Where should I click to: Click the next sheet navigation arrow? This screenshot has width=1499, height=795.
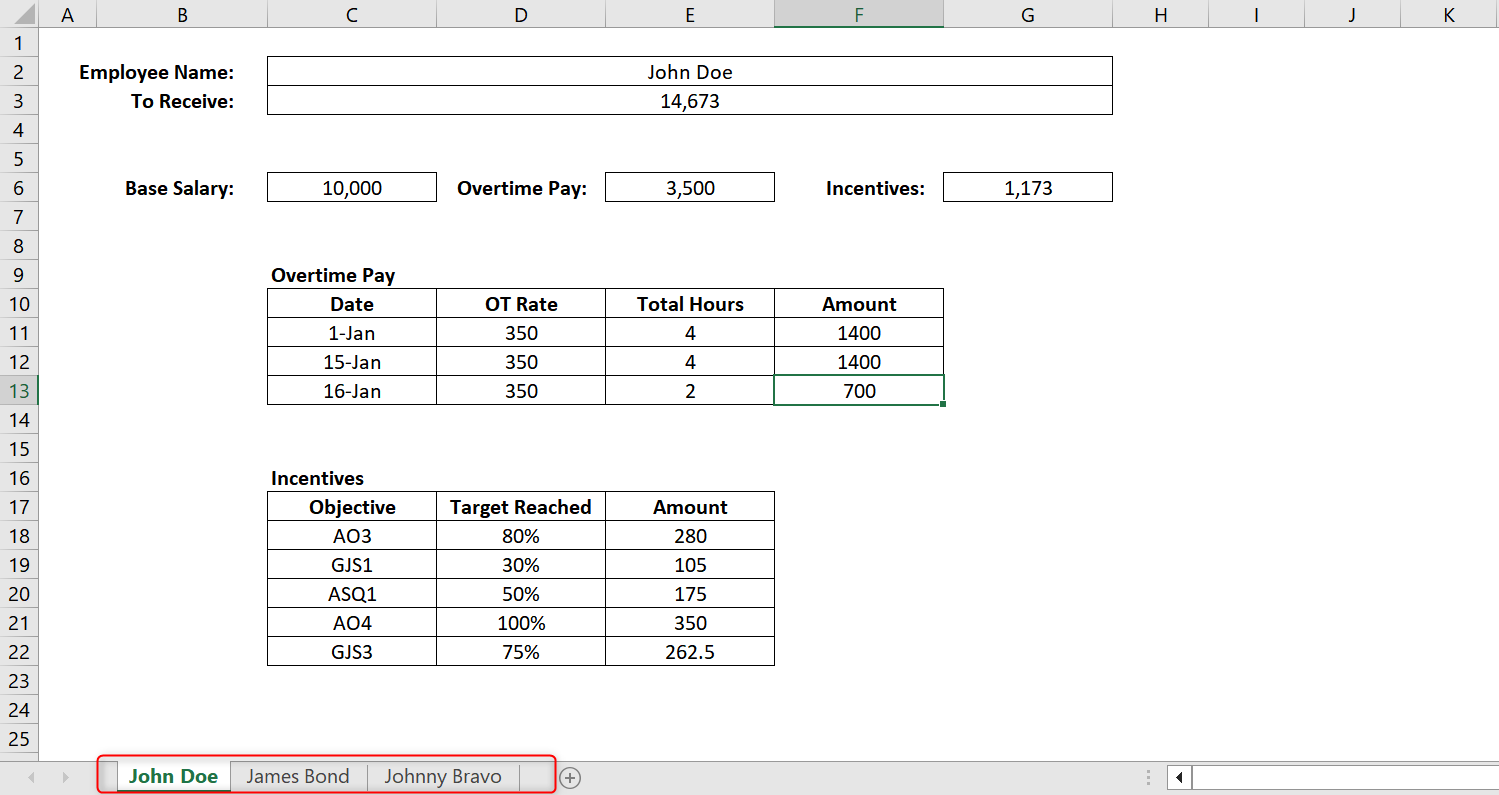click(x=65, y=777)
